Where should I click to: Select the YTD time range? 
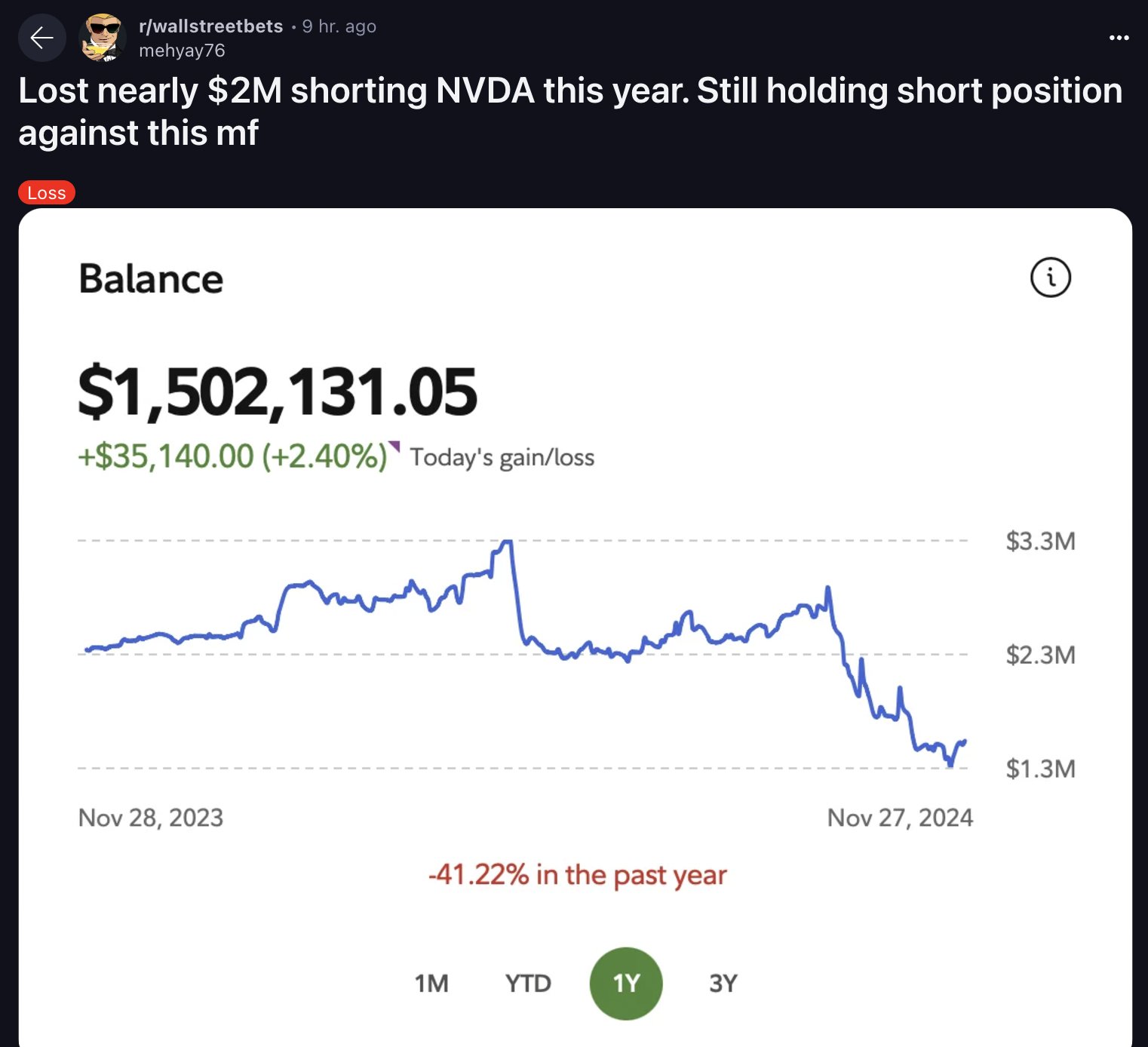click(x=528, y=984)
